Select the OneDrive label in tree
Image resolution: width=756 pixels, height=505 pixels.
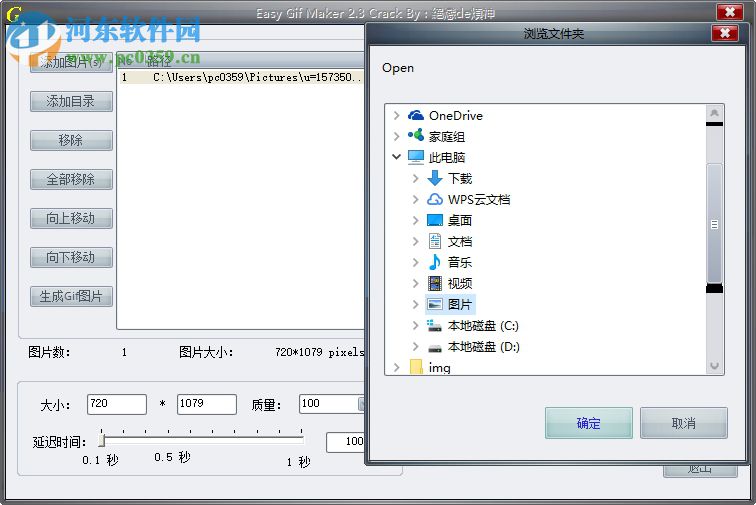tap(456, 116)
